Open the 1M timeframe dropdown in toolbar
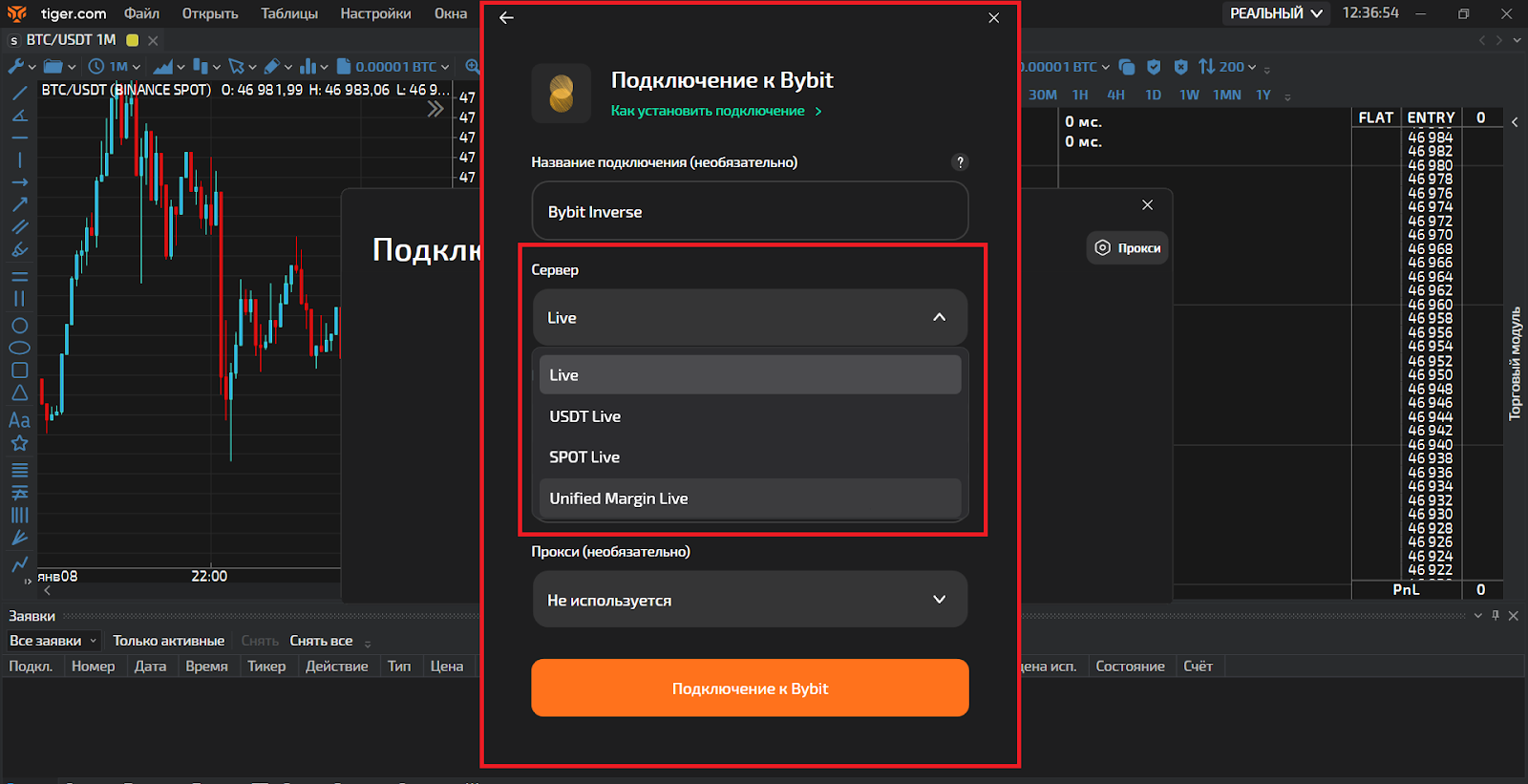This screenshot has height=784, width=1528. pyautogui.click(x=115, y=67)
